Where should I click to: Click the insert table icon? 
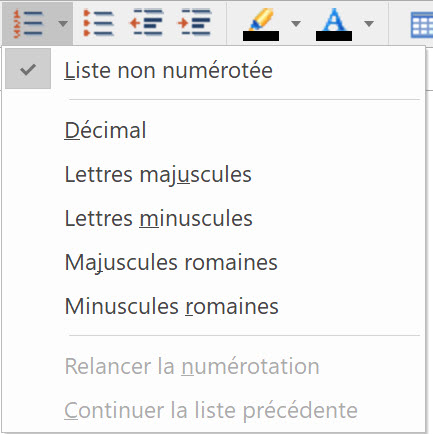point(422,25)
